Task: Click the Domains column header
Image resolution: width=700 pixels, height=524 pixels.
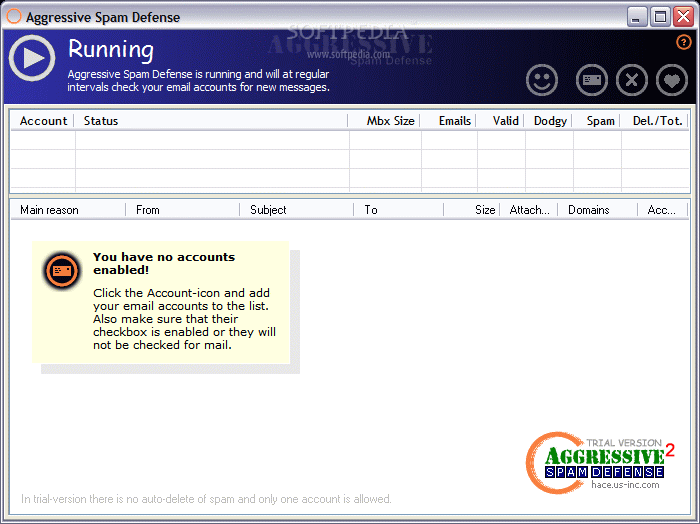Action: [598, 210]
